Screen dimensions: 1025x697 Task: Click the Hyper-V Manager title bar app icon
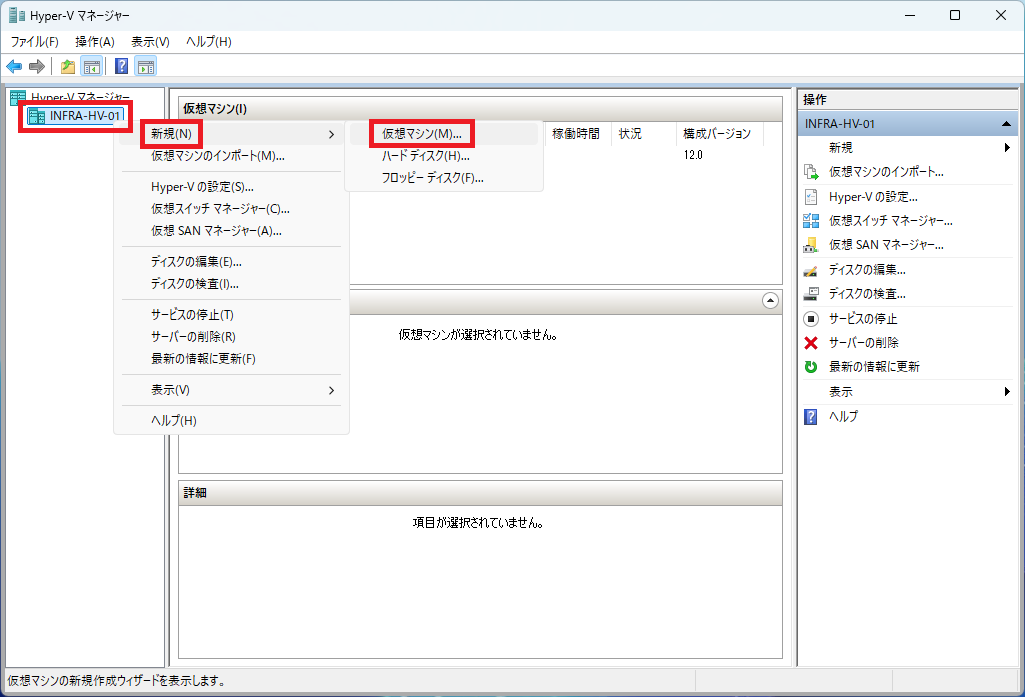click(x=16, y=15)
